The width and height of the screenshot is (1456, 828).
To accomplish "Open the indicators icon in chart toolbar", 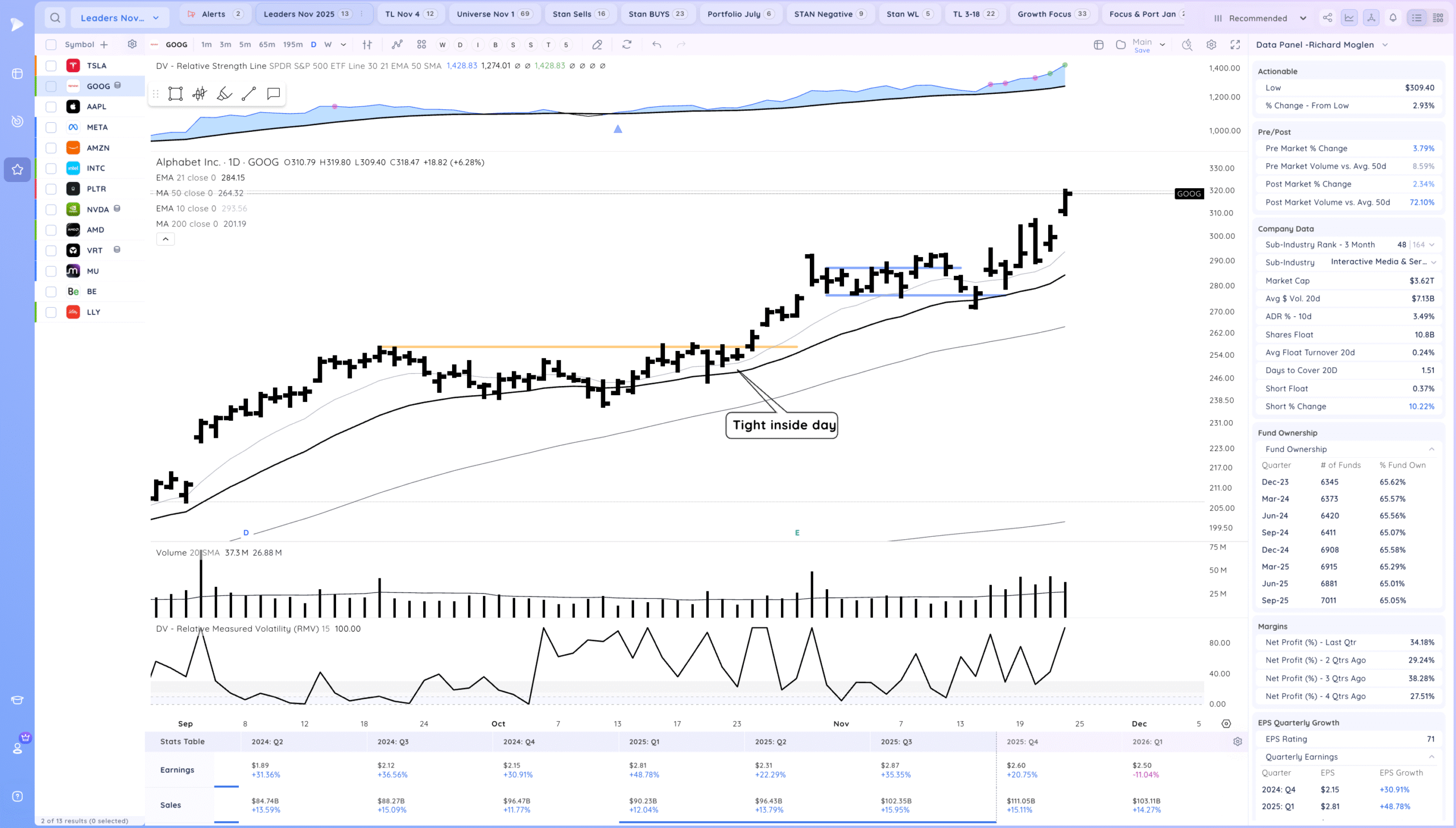I will pos(397,45).
